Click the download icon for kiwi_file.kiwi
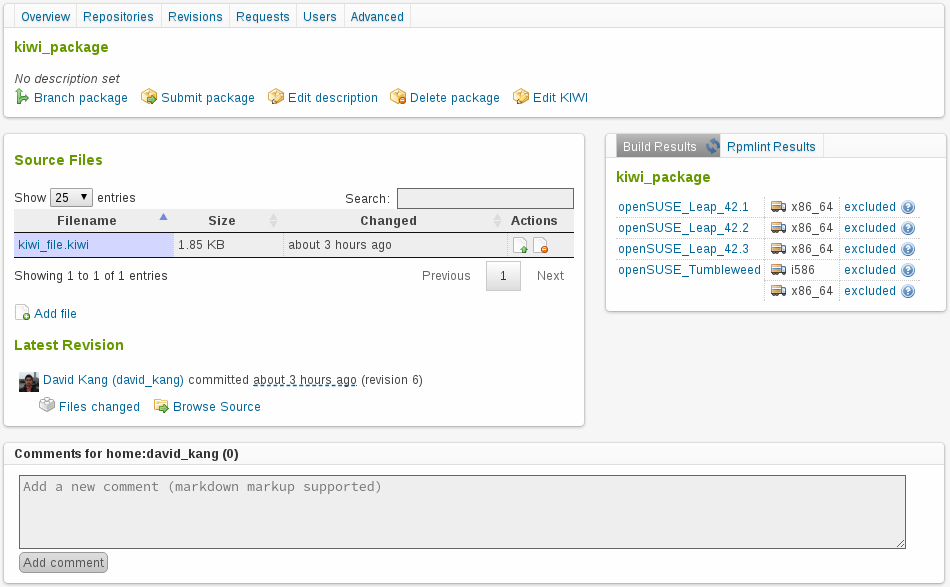Viewport: 950px width, 587px height. [x=520, y=245]
